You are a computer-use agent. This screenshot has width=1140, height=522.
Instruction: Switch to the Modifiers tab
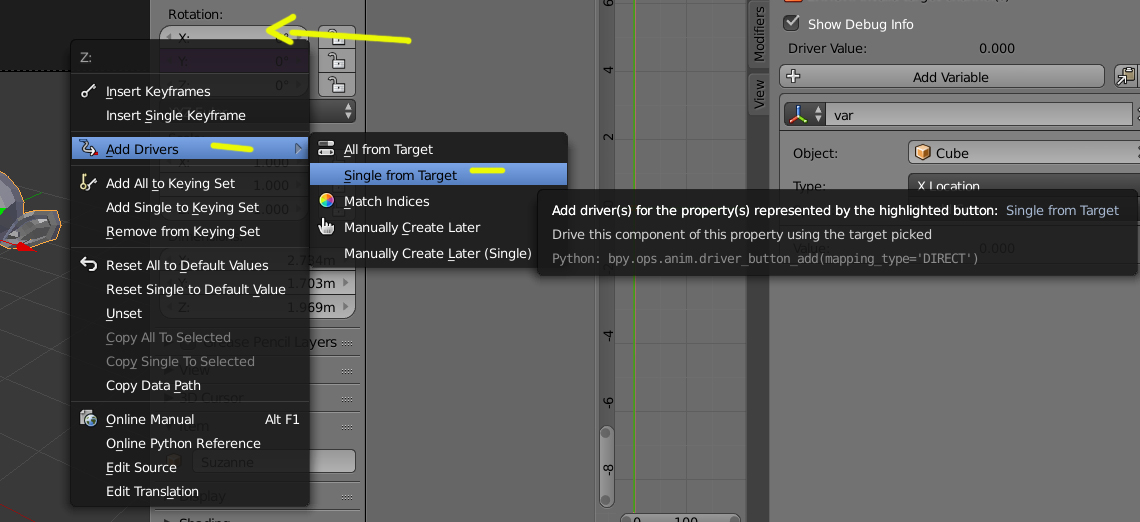758,33
